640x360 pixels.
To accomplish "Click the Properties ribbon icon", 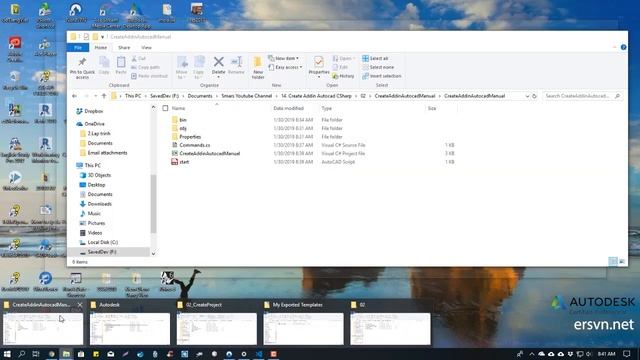I will 319,62.
